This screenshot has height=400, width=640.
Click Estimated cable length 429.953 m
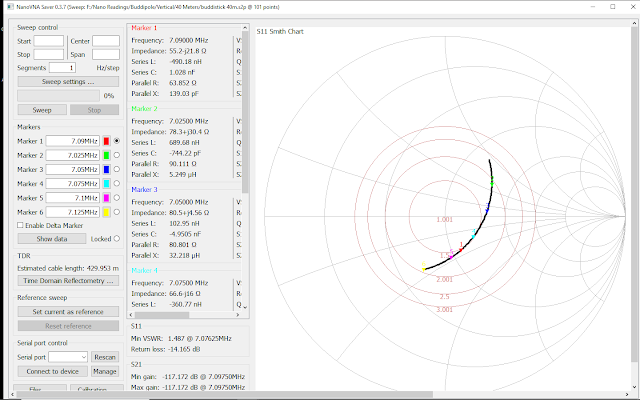tap(68, 268)
